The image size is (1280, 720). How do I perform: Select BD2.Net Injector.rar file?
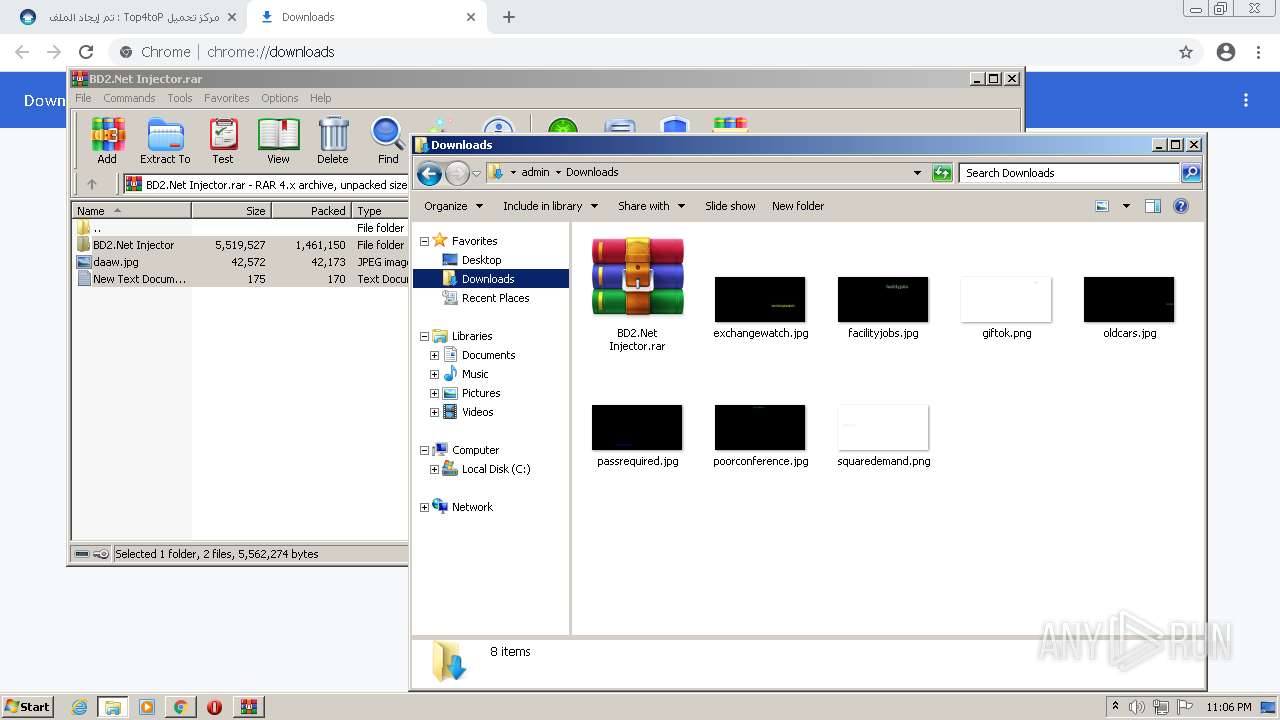(x=637, y=294)
